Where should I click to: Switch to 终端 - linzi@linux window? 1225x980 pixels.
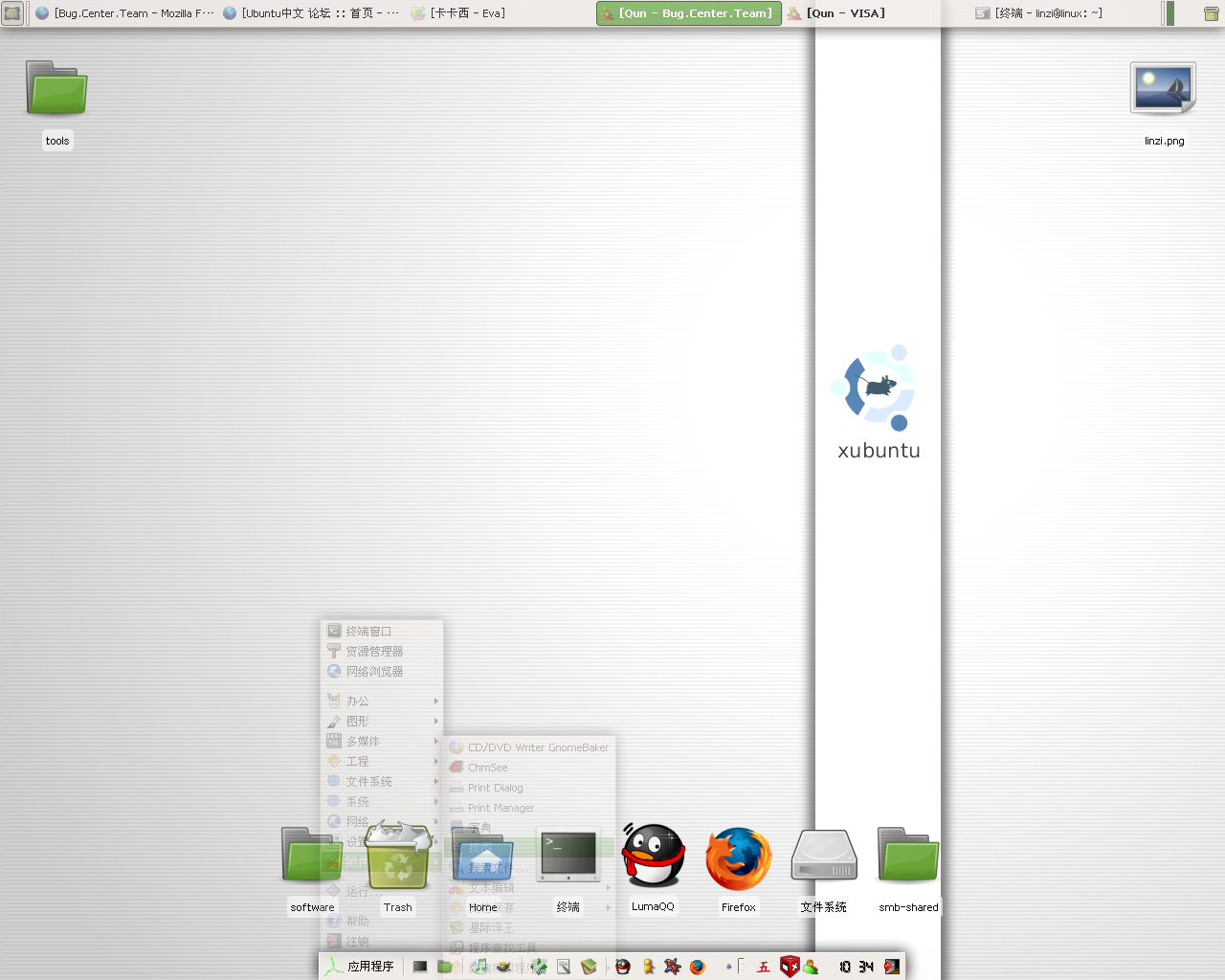pyautogui.click(x=1063, y=13)
